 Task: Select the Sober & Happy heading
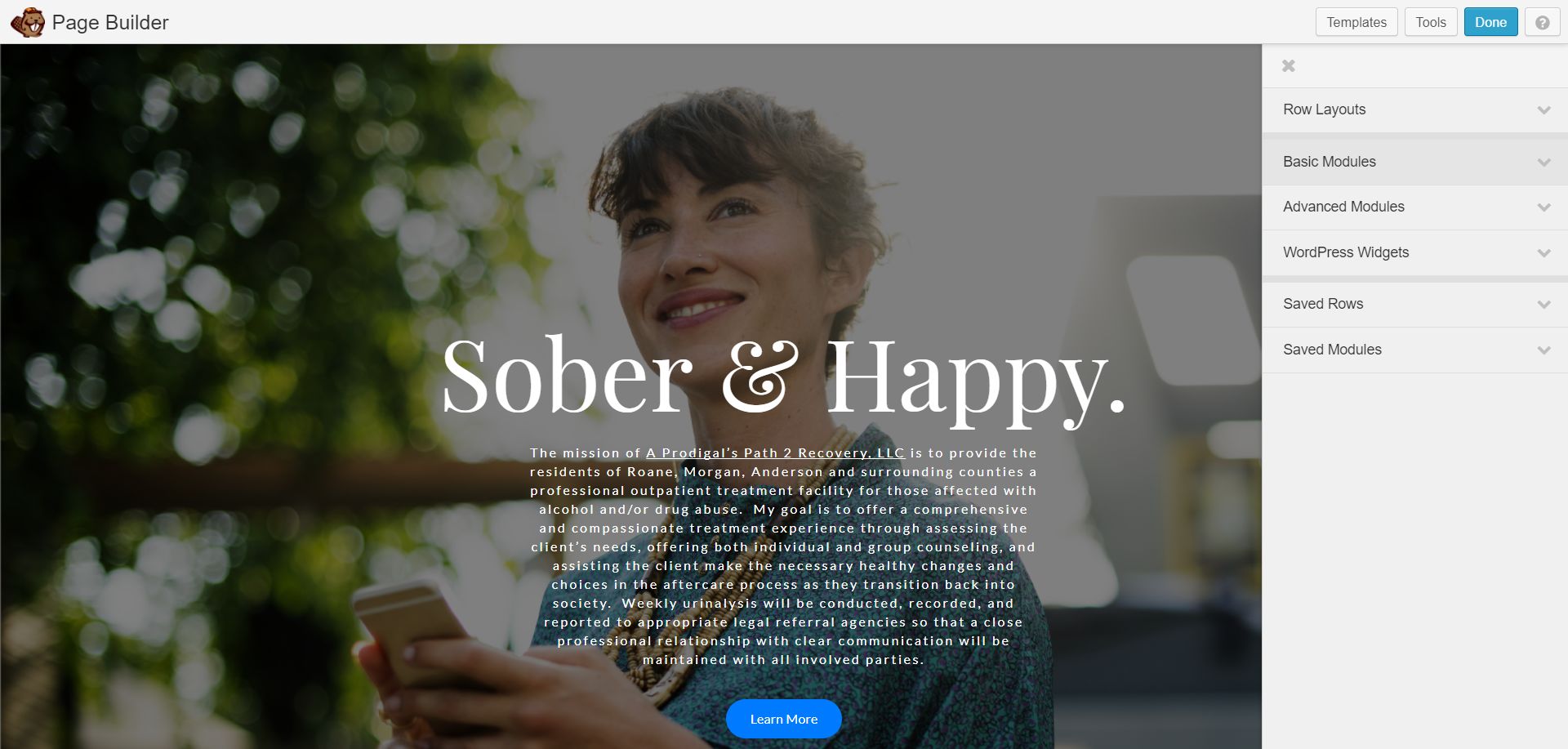[x=783, y=377]
